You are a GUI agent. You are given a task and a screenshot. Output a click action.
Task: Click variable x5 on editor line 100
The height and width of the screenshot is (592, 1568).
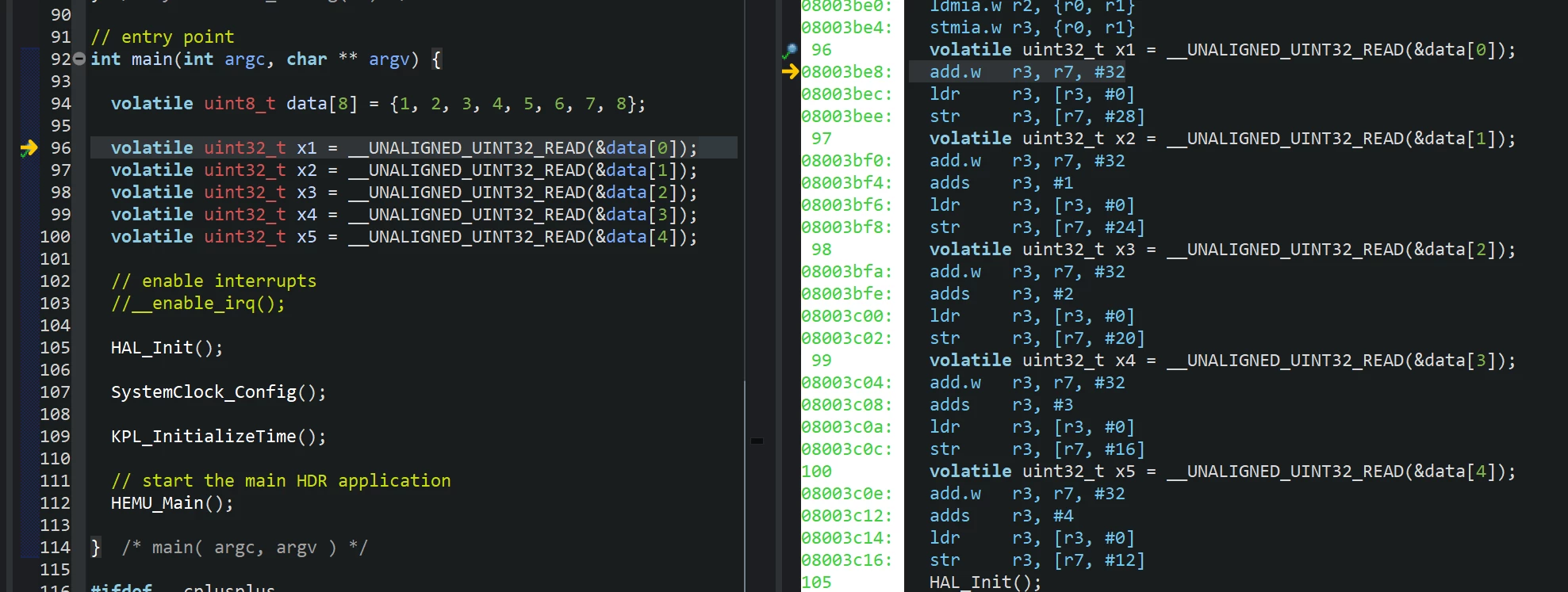tap(306, 237)
